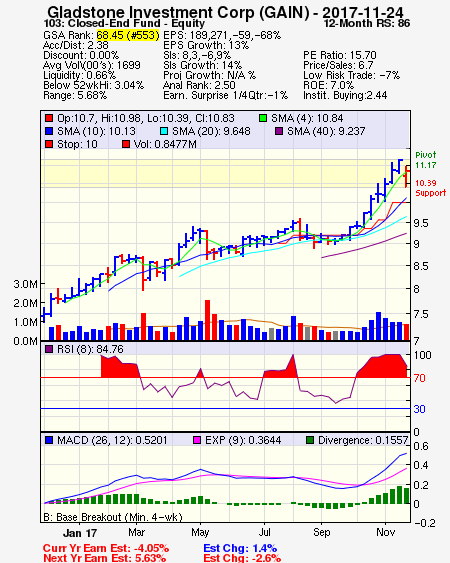Click the 'Sls Growth: 14%' text

pos(202,65)
